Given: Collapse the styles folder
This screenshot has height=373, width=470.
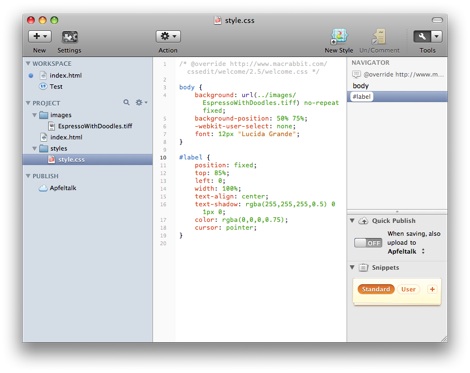Looking at the screenshot, I should [34, 148].
